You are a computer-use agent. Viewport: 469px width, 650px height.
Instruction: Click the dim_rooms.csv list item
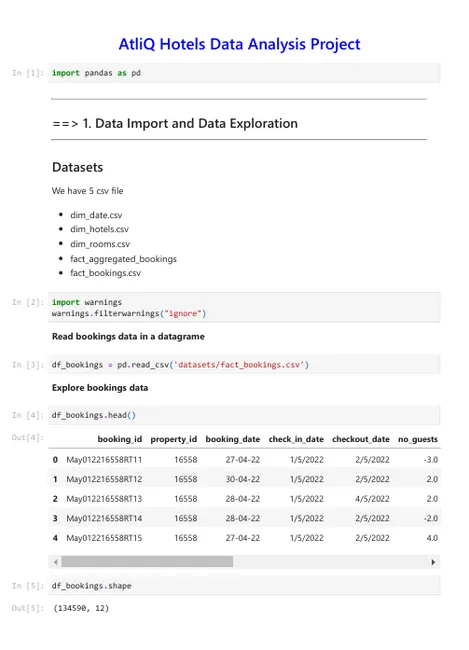point(100,244)
